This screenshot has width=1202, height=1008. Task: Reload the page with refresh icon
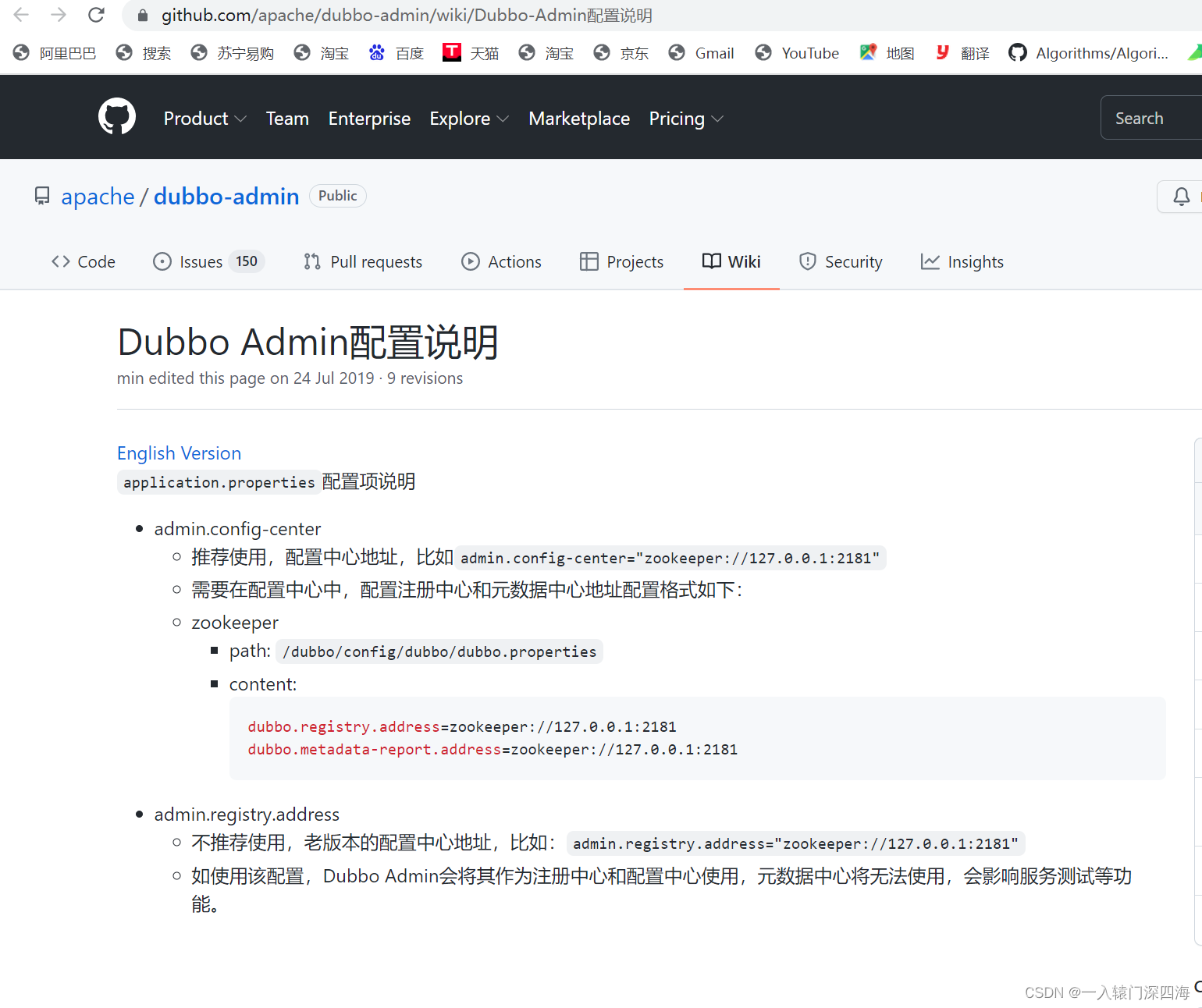96,15
